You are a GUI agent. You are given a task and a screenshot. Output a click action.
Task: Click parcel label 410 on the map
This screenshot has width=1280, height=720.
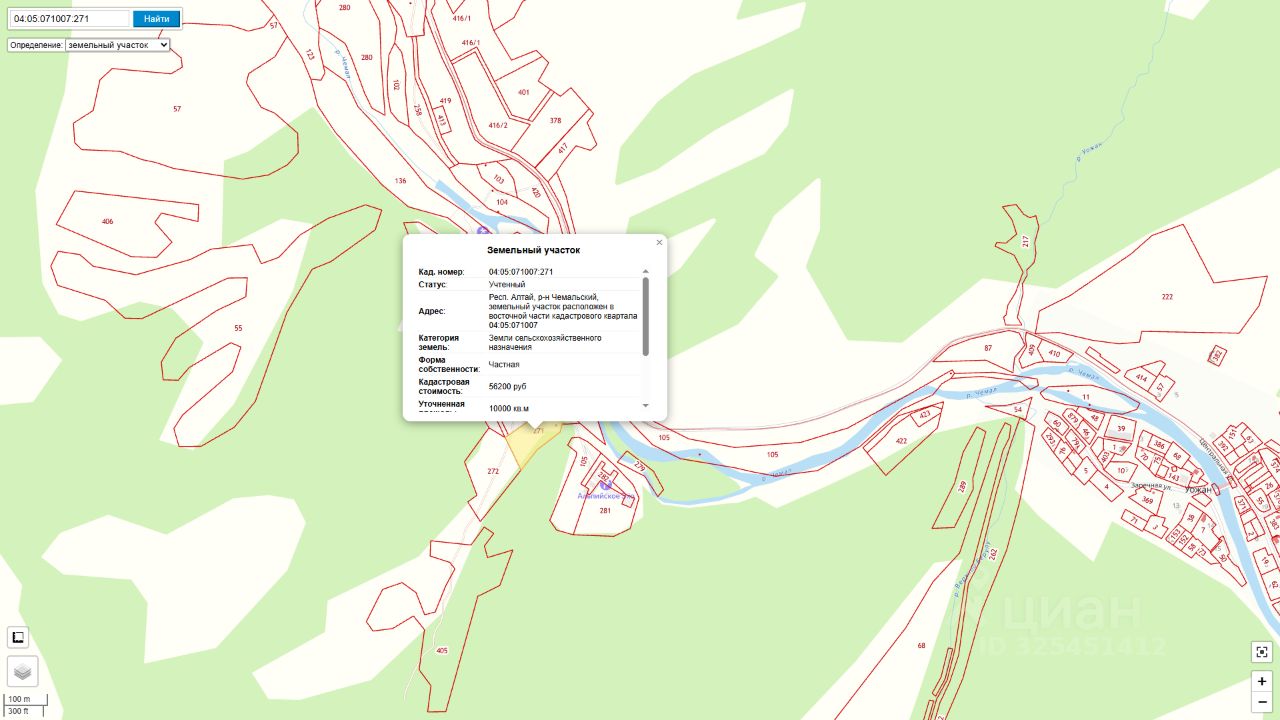click(1054, 353)
